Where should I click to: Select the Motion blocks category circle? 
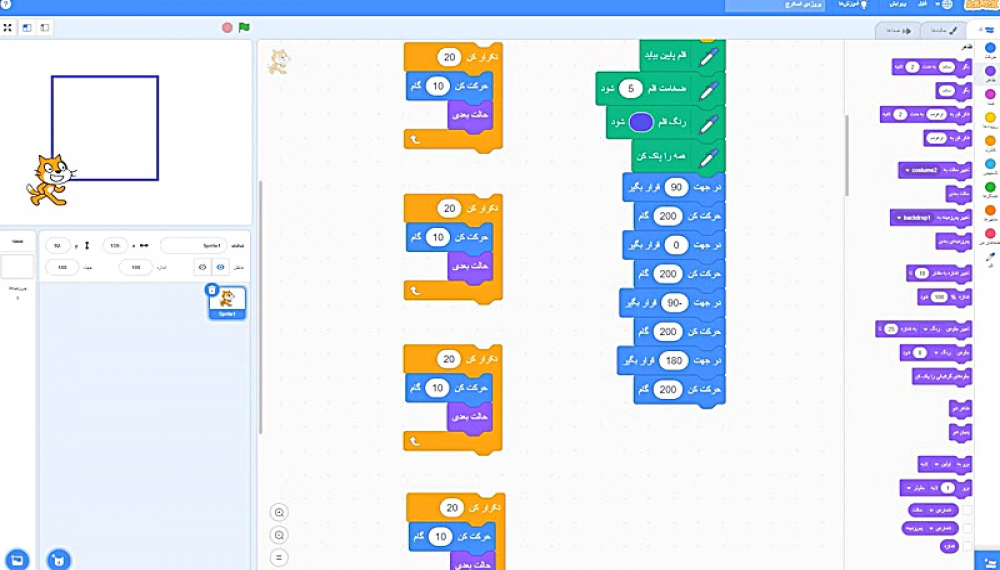(990, 47)
